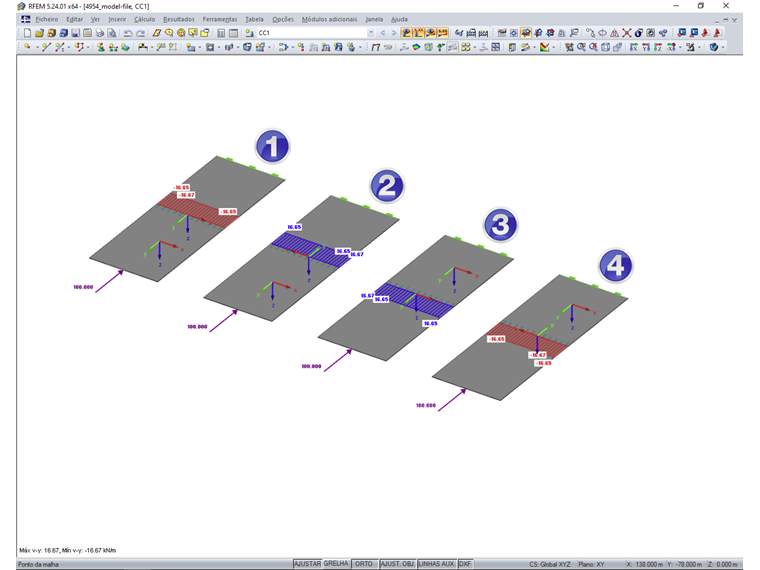This screenshot has width=760, height=570.
Task: Expand the line tool dropdown arrow
Action: [68, 47]
